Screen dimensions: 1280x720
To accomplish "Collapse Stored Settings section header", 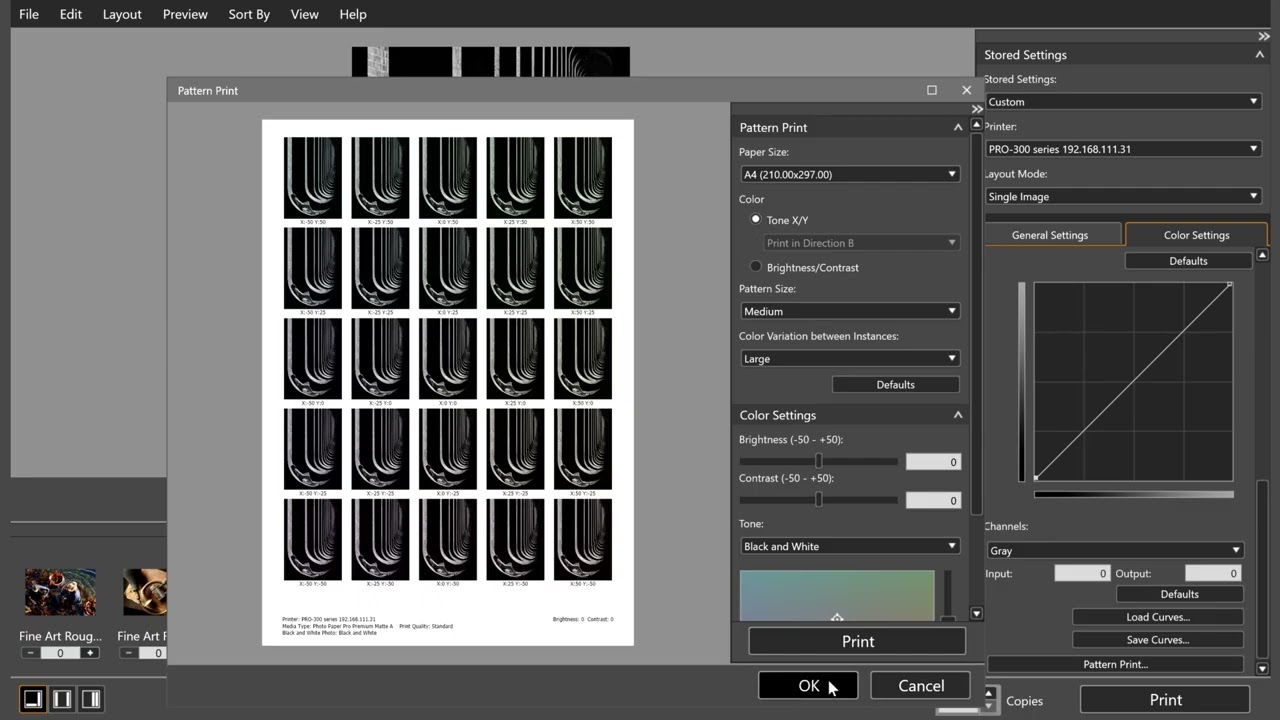I will 1259,55.
